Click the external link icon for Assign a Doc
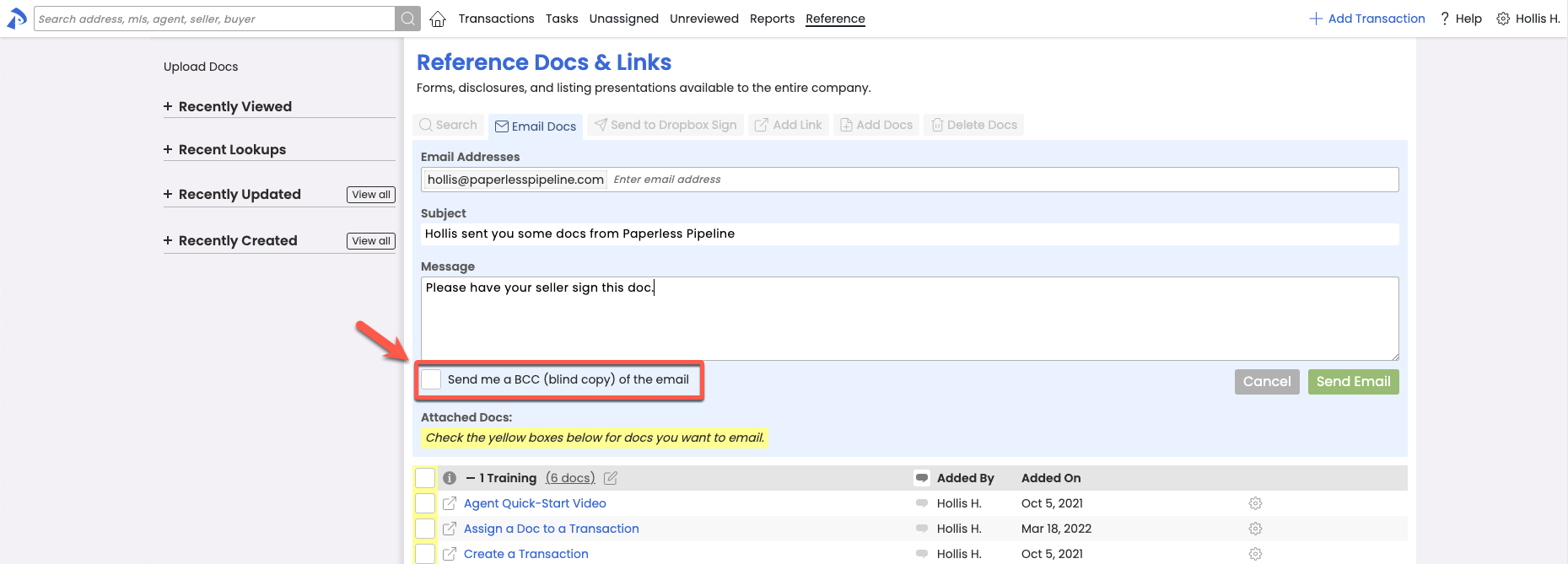Viewport: 1568px width, 564px height. tap(450, 529)
